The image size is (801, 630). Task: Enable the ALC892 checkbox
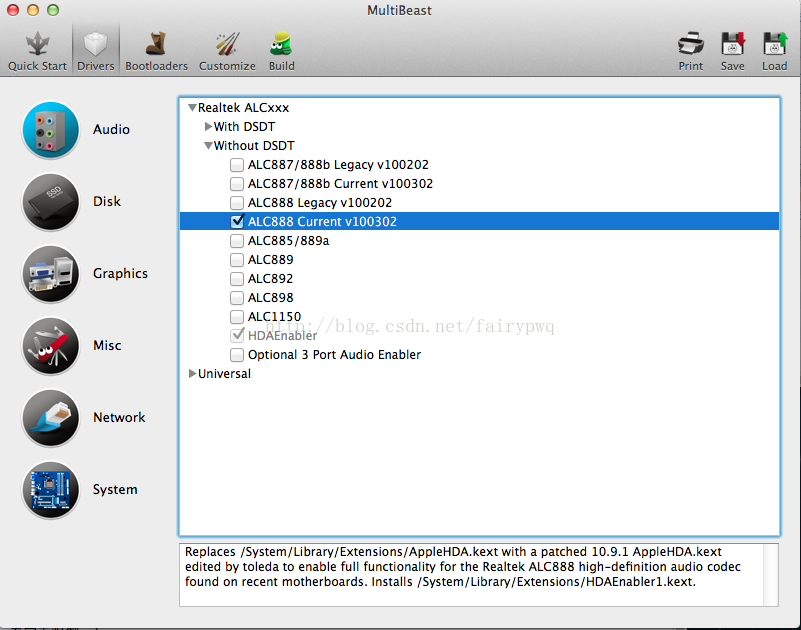click(237, 278)
